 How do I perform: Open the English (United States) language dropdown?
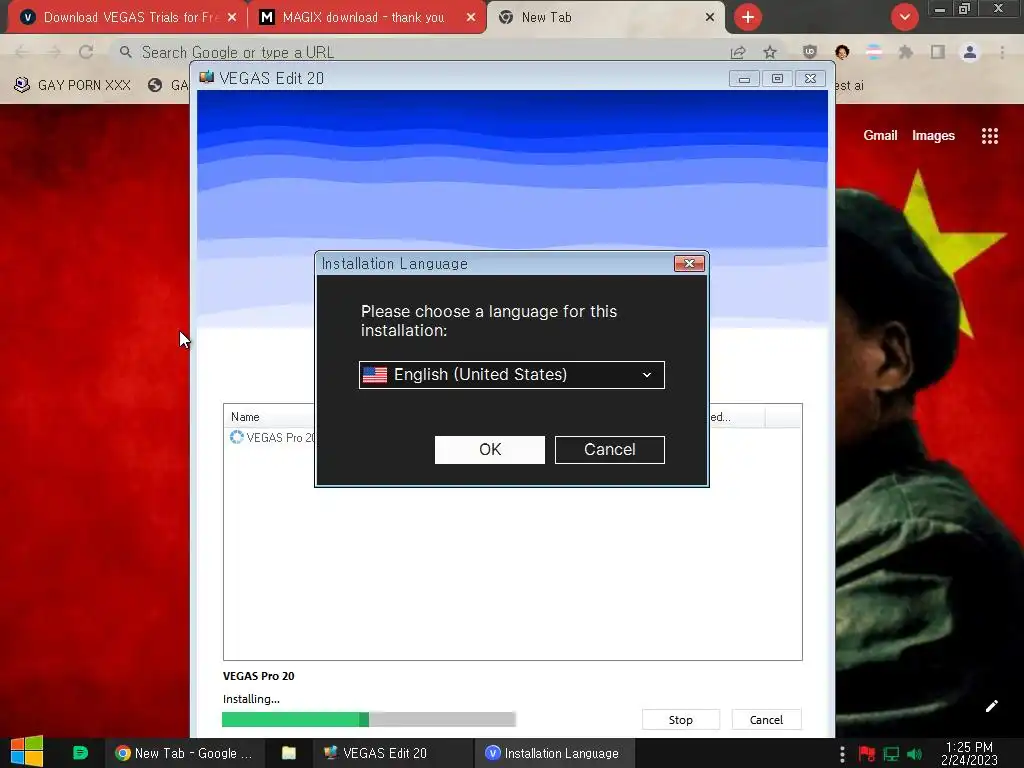(511, 375)
